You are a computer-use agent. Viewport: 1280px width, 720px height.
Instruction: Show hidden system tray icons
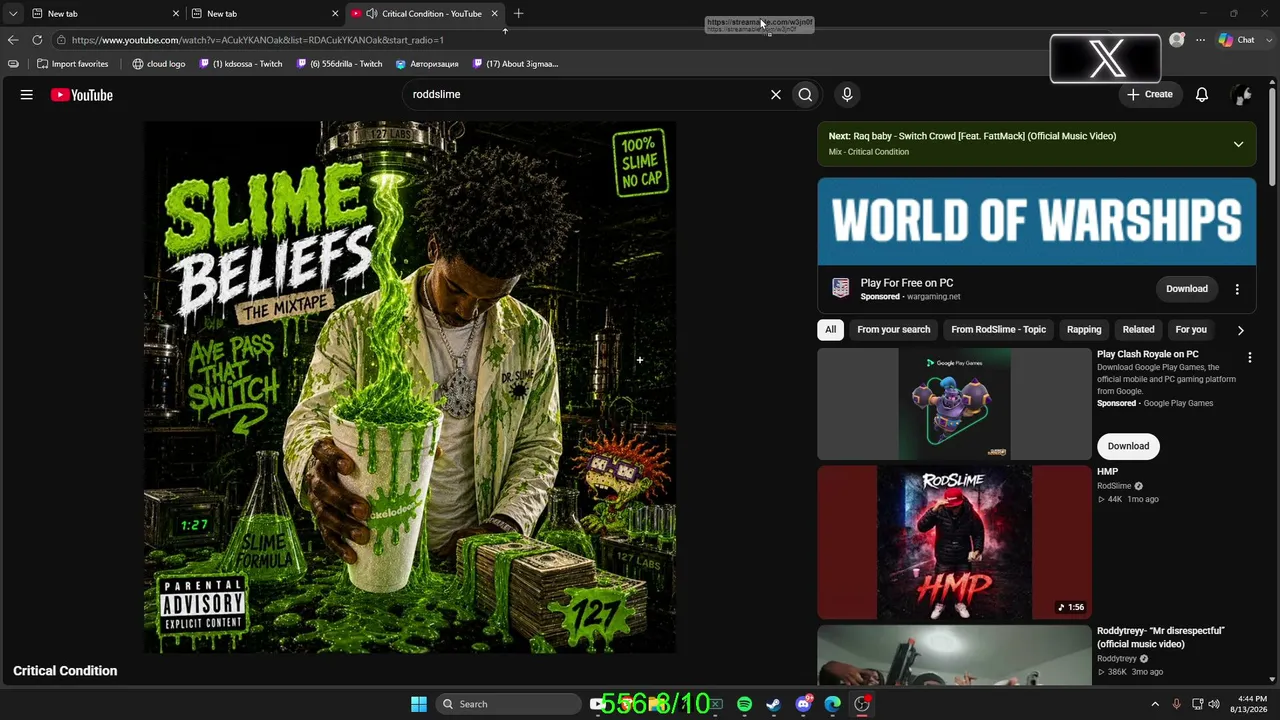1155,704
